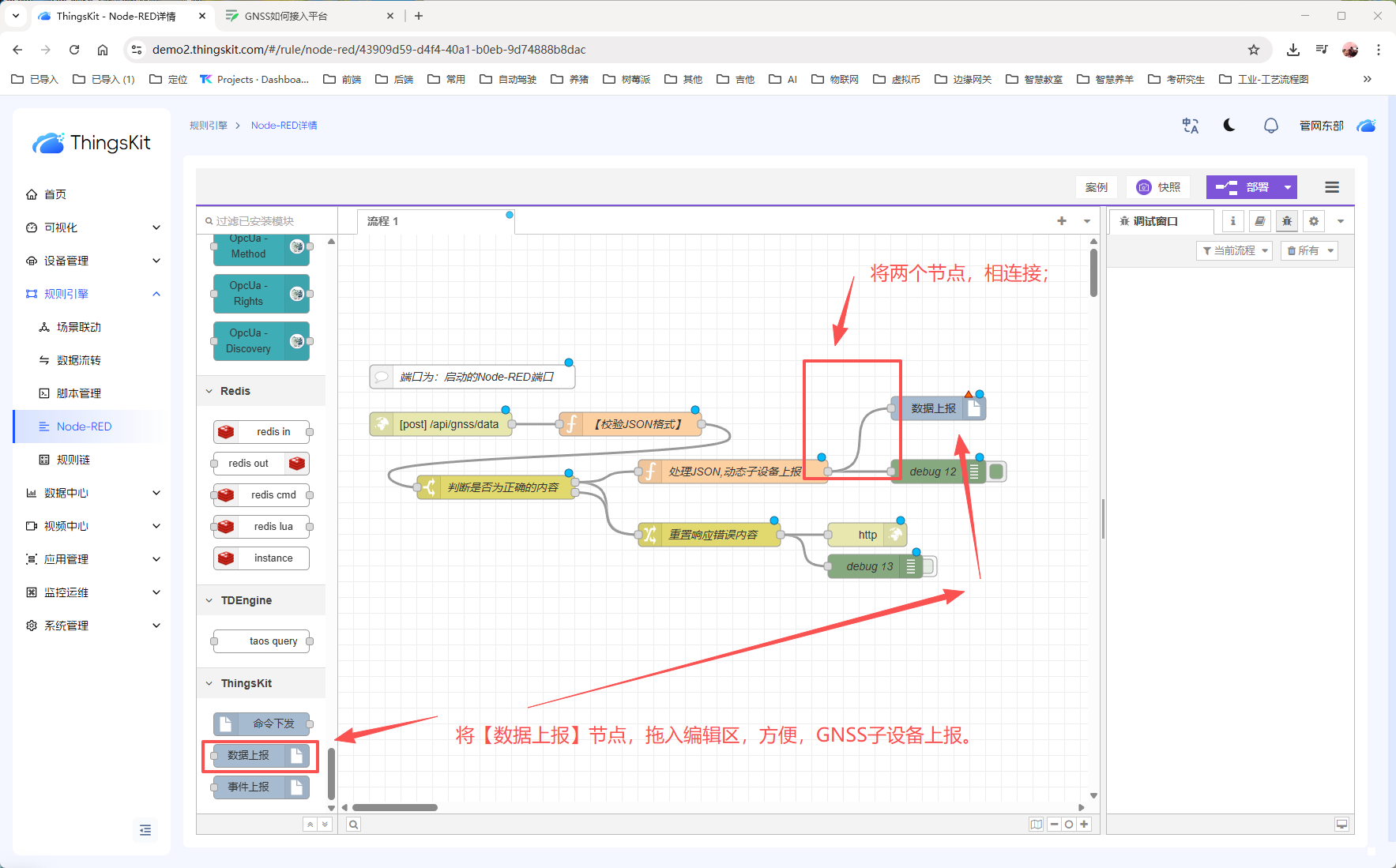Open the debug messages bug icon tab
The width and height of the screenshot is (1396, 868).
(1286, 221)
